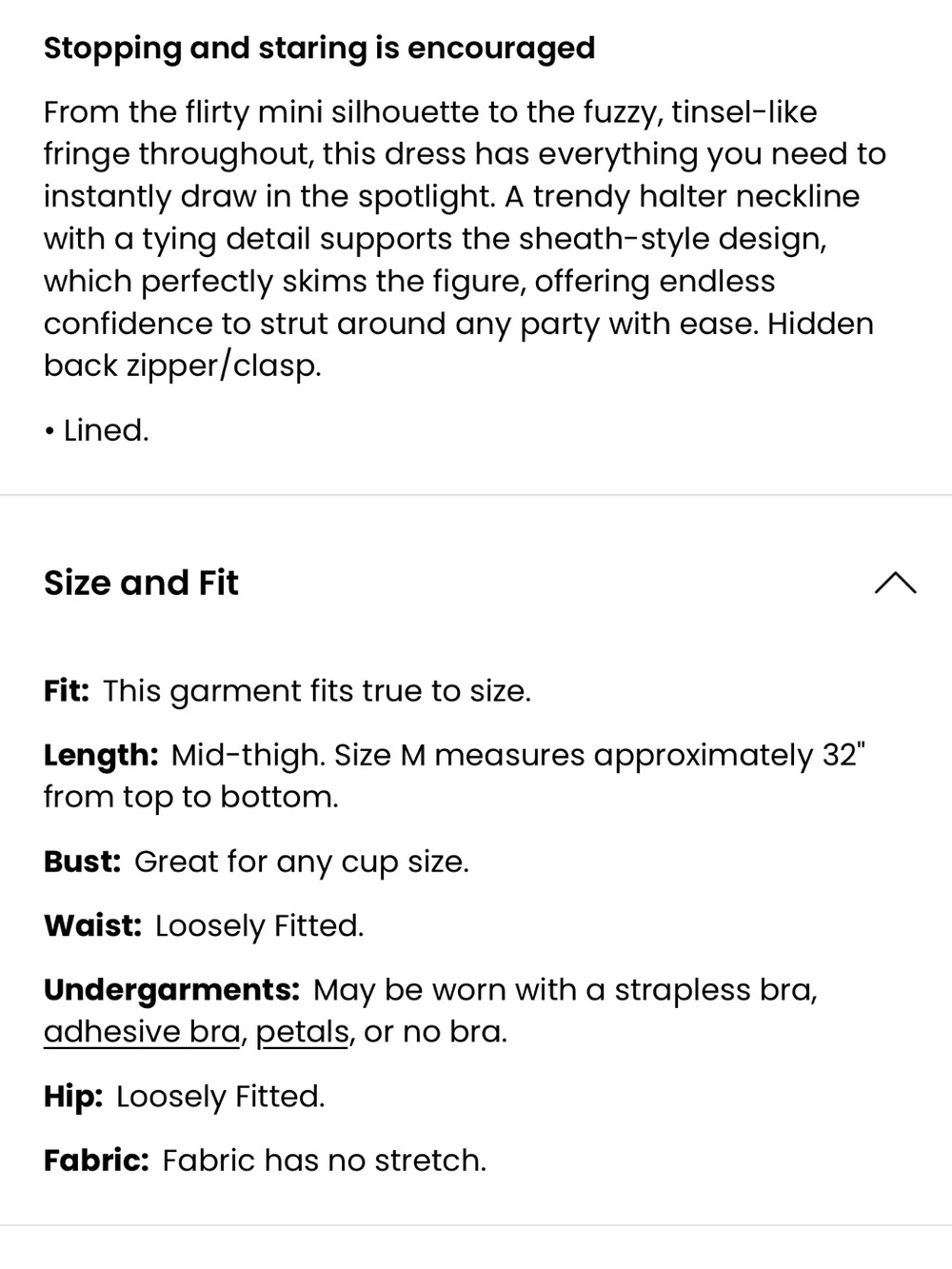Open the adhesive bra link
The image size is (952, 1269).
tap(142, 1032)
